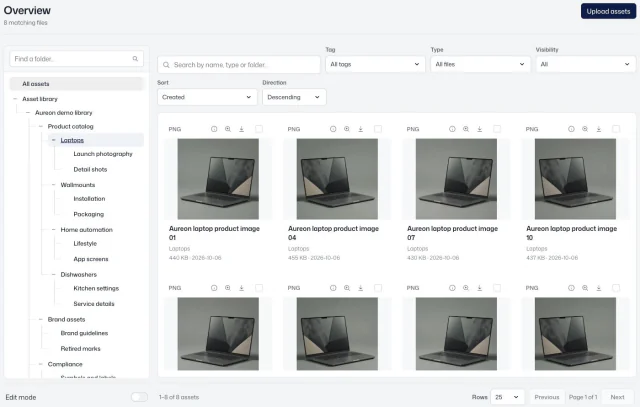Show info for Aureon laptop product image 10
640x407 pixels.
tap(571, 129)
